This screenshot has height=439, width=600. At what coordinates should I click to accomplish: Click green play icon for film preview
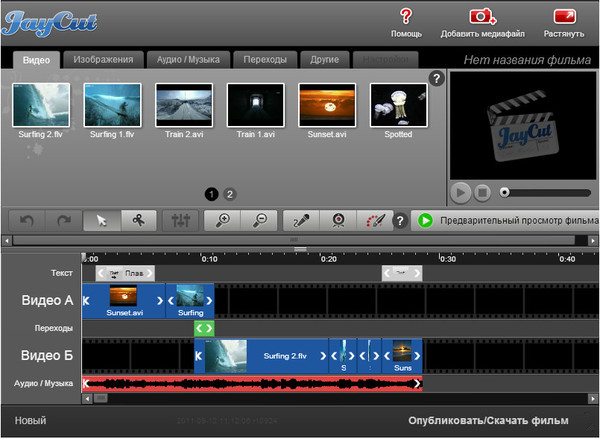tap(425, 220)
